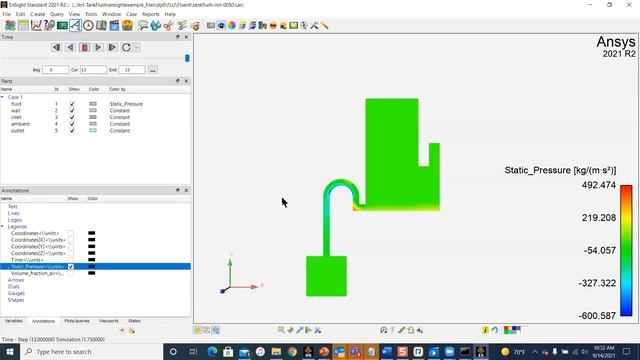The width and height of the screenshot is (640, 360).
Task: Switch to the Plots/queries tab
Action: tap(77, 321)
